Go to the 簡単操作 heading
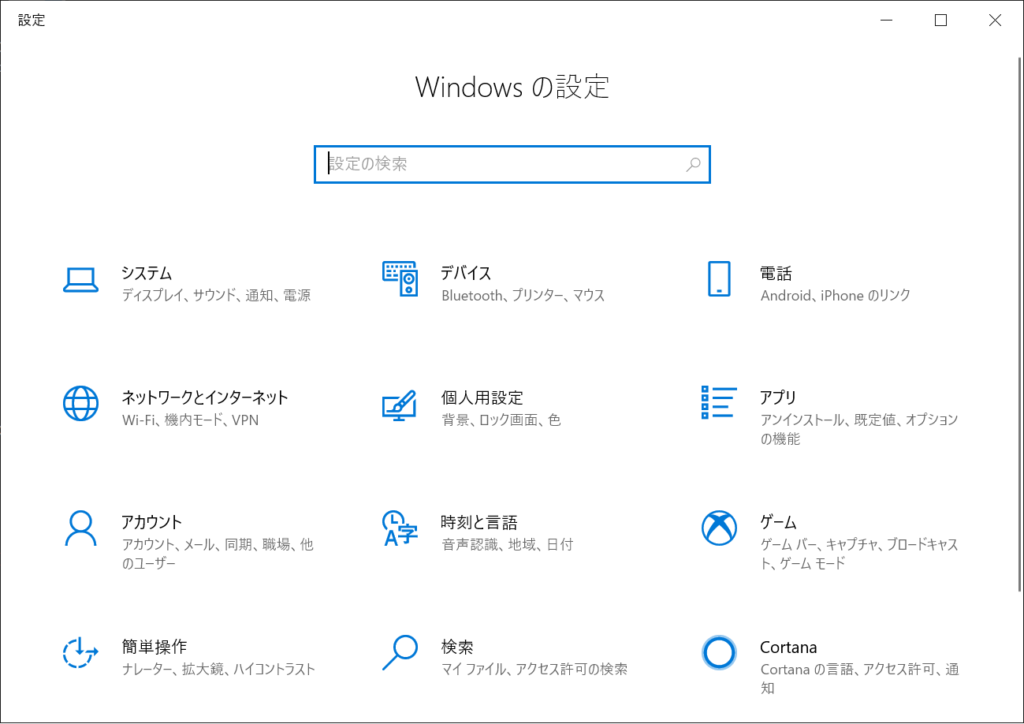The height and width of the screenshot is (724, 1024). pos(154,647)
